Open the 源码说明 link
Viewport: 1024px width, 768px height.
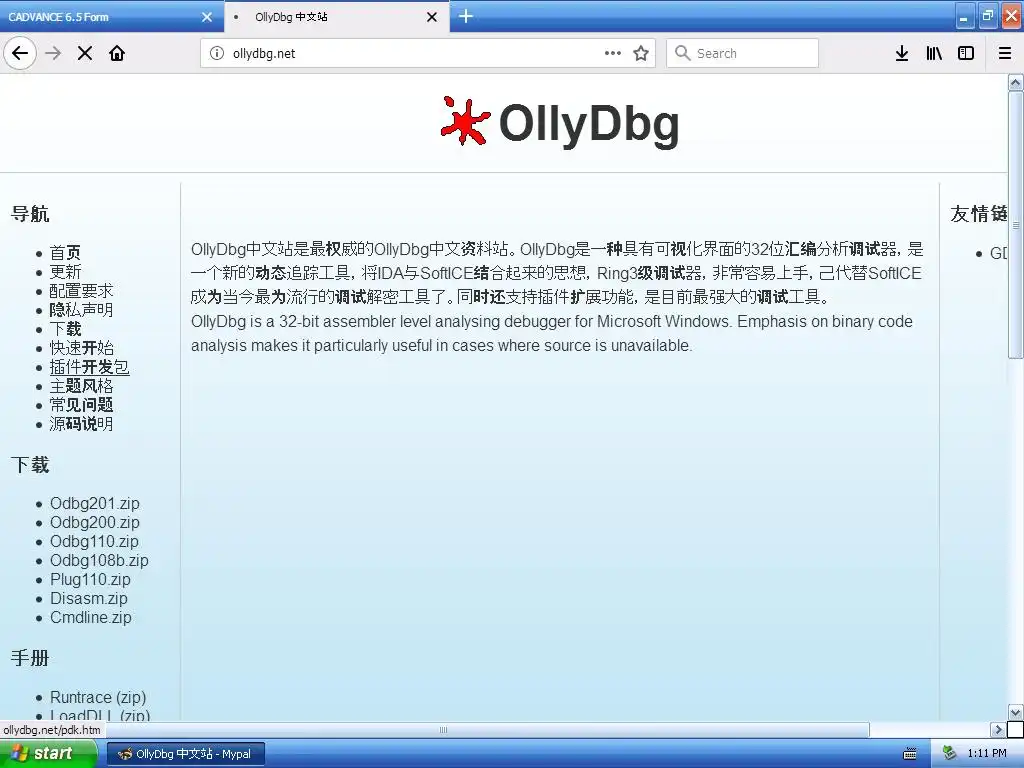[82, 424]
